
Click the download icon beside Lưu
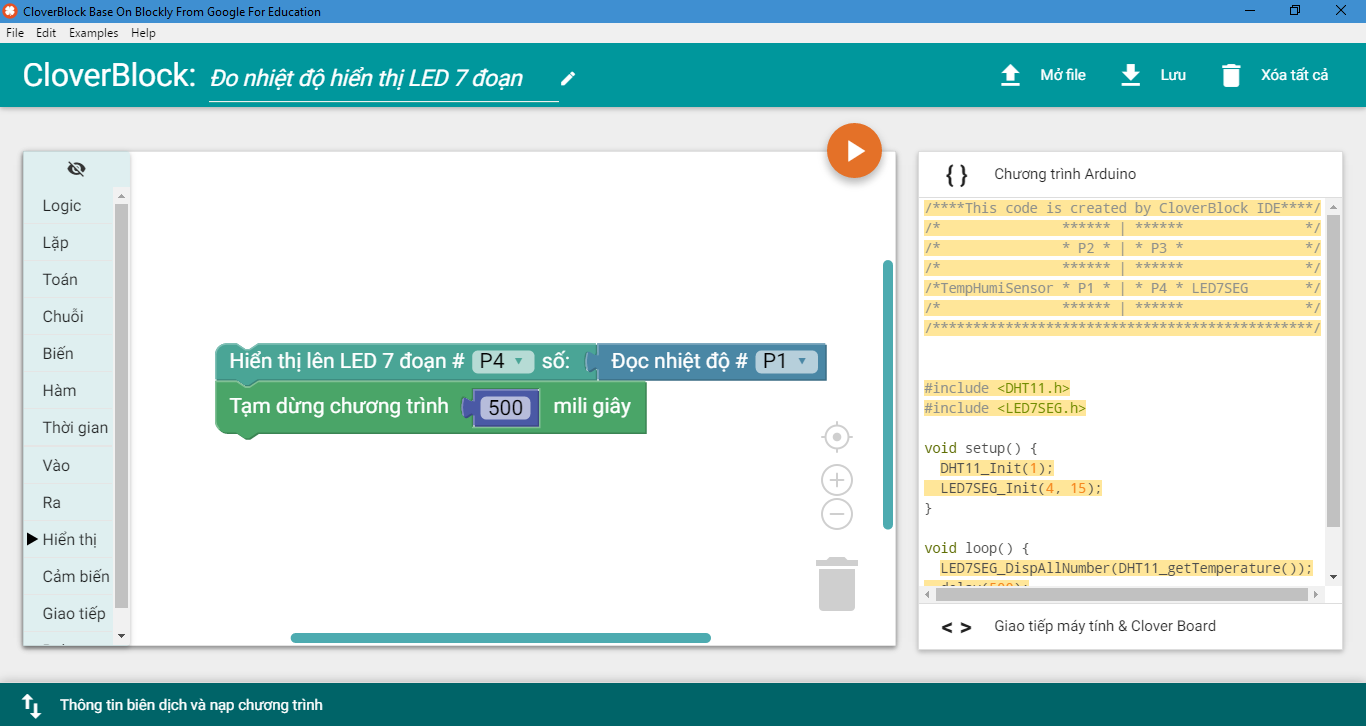tap(1131, 75)
